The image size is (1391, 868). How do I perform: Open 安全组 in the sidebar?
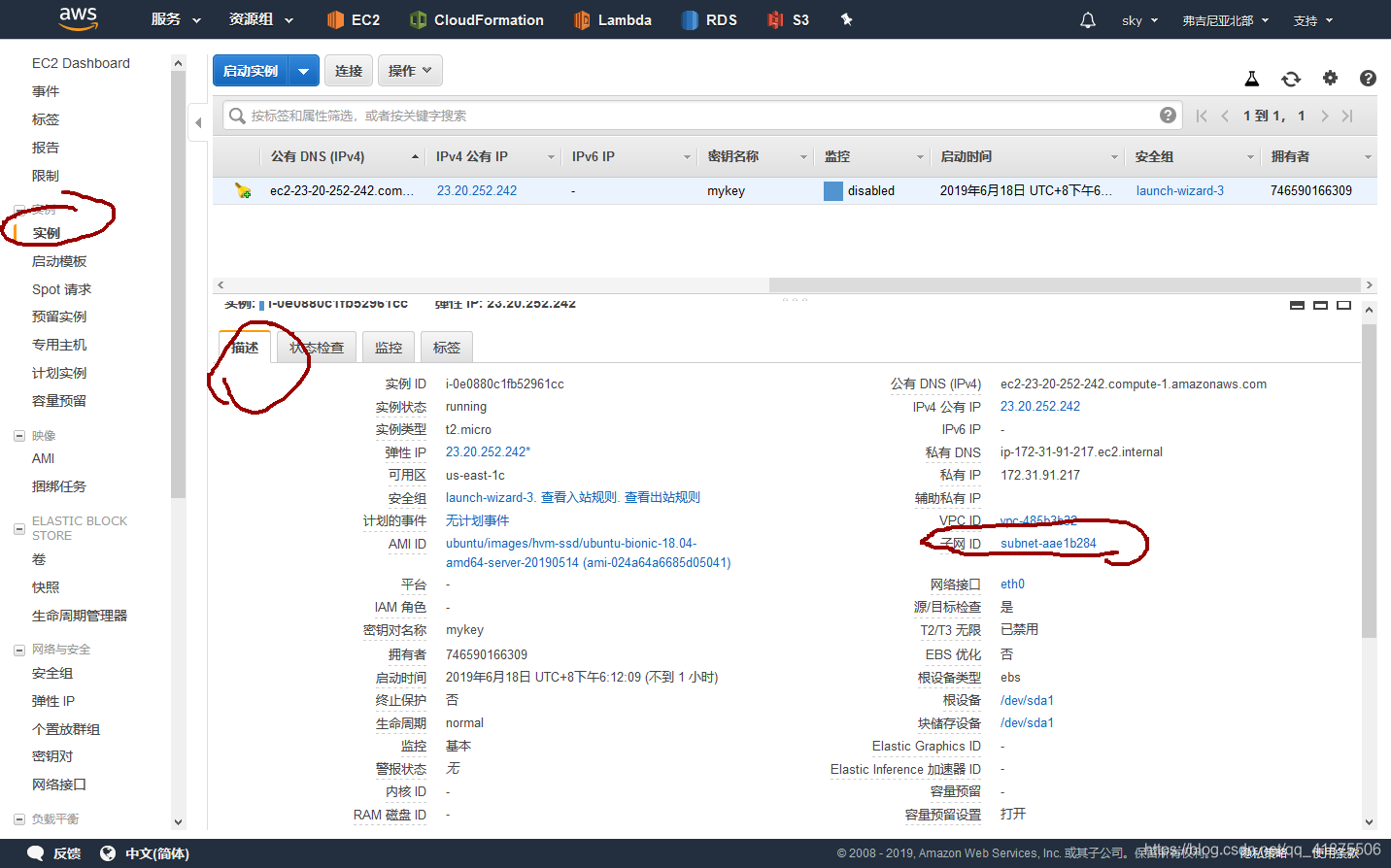[x=52, y=673]
